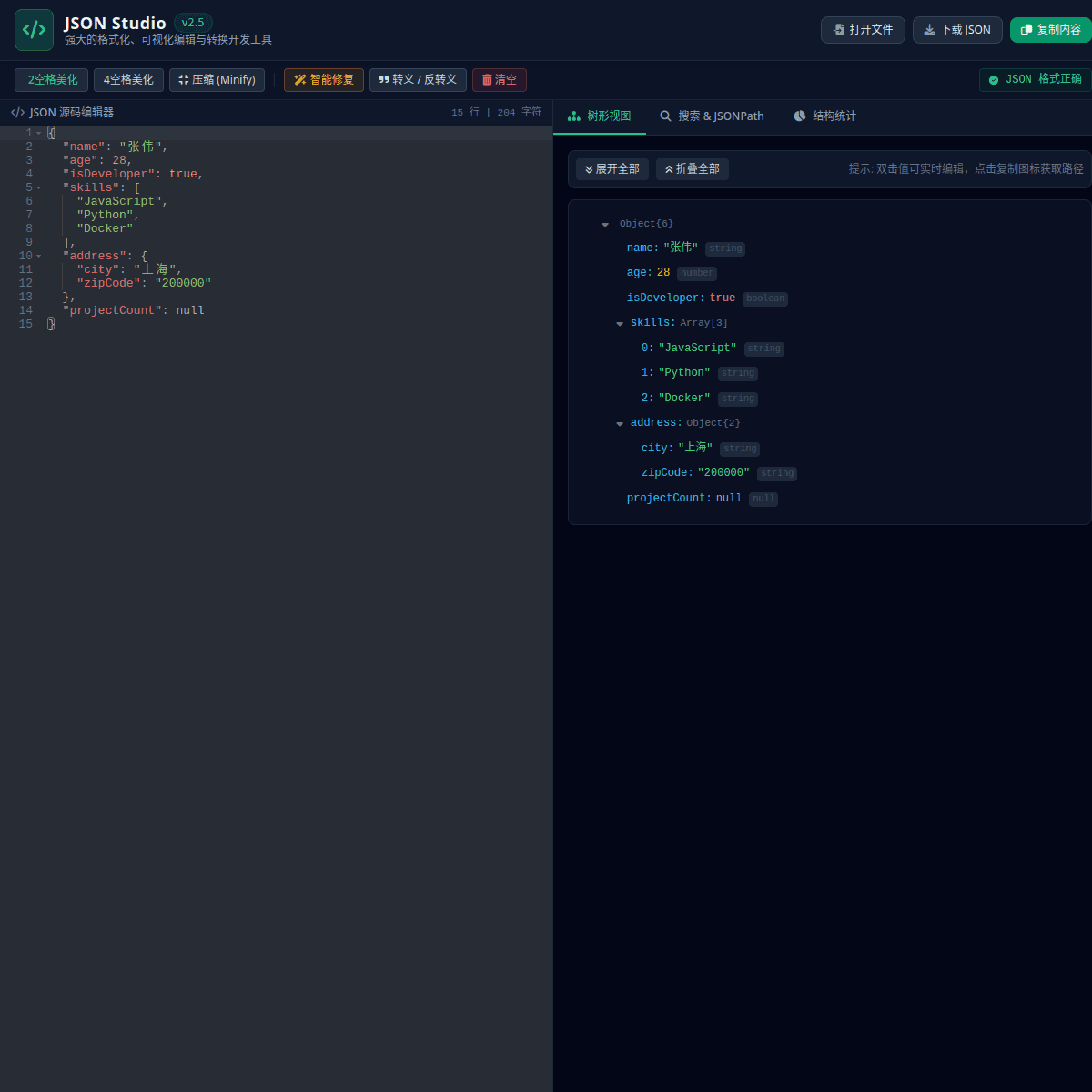
Task: Click city value "上海" in tree
Action: (x=695, y=448)
